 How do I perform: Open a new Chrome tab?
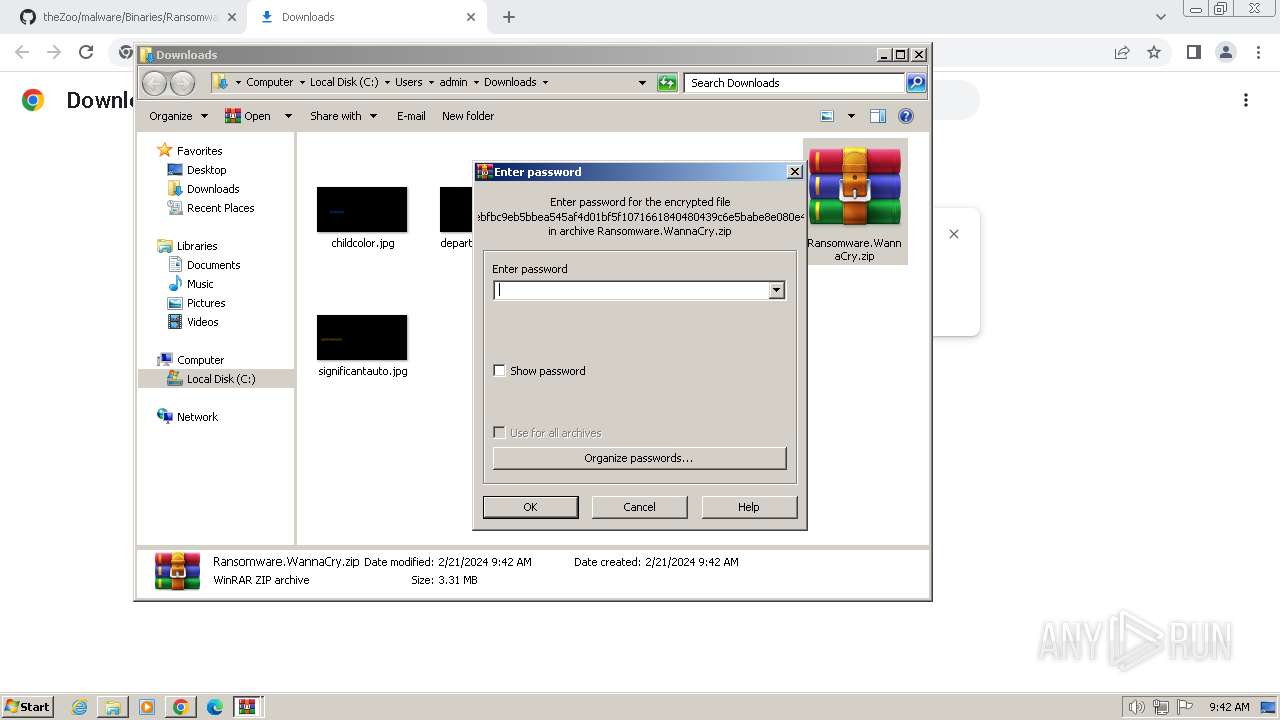[x=509, y=17]
